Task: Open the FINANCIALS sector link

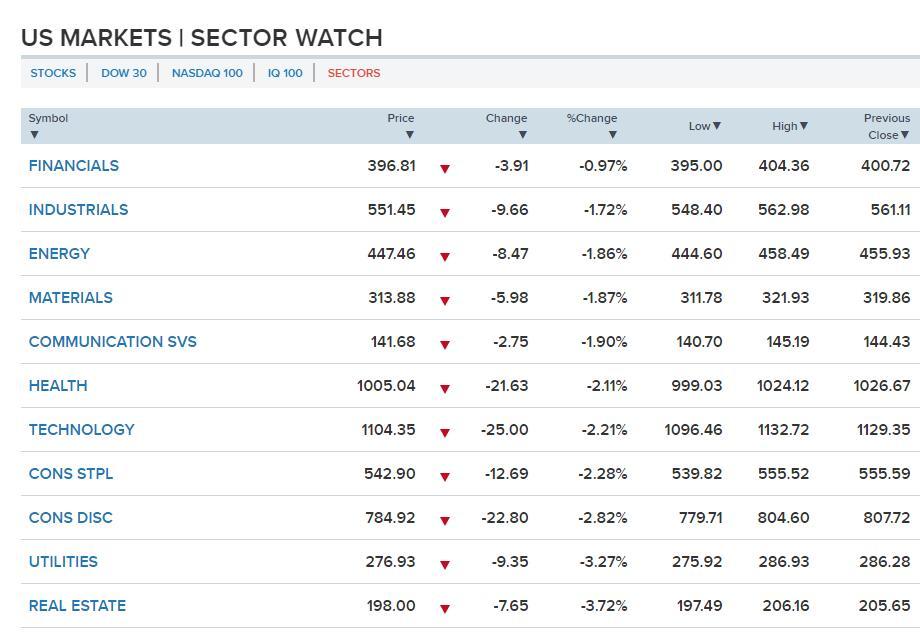Action: tap(74, 166)
